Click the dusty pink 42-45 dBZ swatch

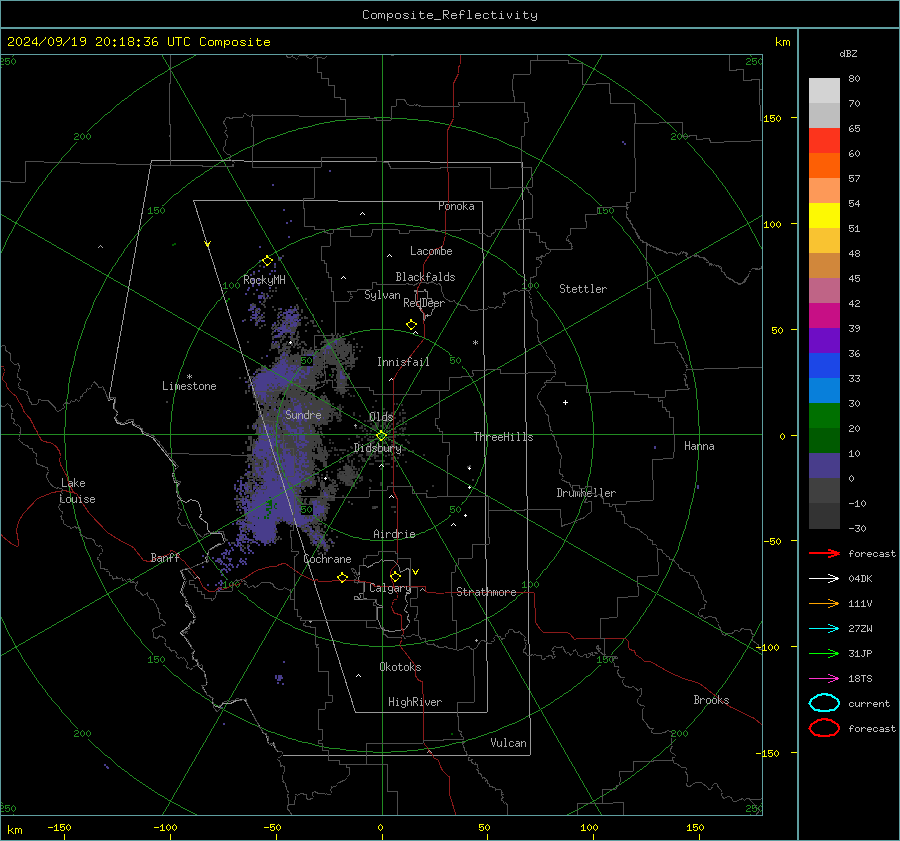pos(824,291)
